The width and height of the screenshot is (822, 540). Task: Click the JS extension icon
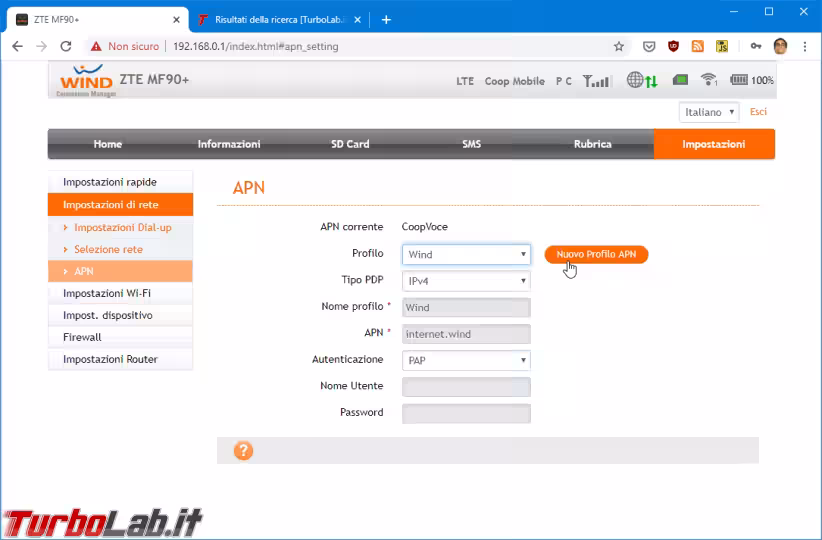pos(722,46)
